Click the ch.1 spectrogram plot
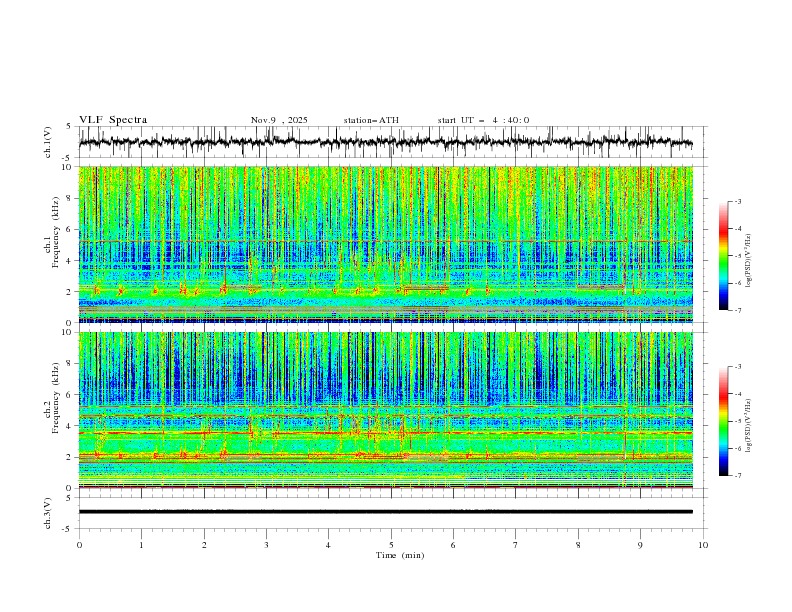The width and height of the screenshot is (792, 612). (x=385, y=244)
